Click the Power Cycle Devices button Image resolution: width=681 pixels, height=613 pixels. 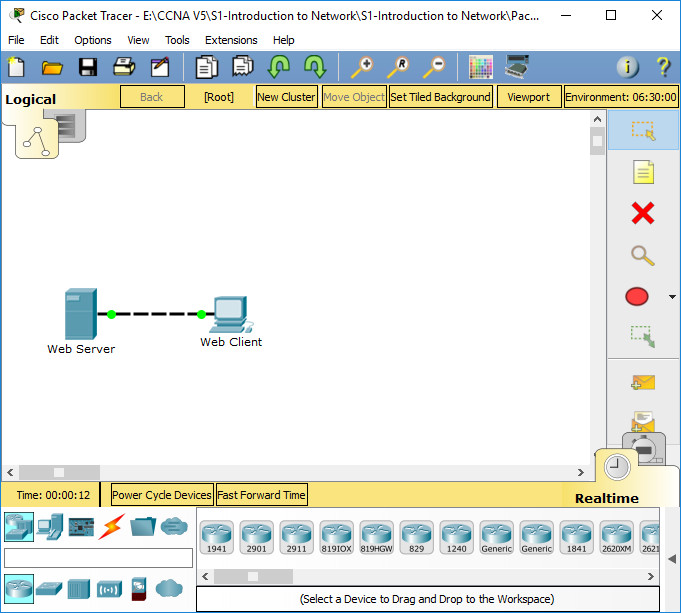[162, 495]
